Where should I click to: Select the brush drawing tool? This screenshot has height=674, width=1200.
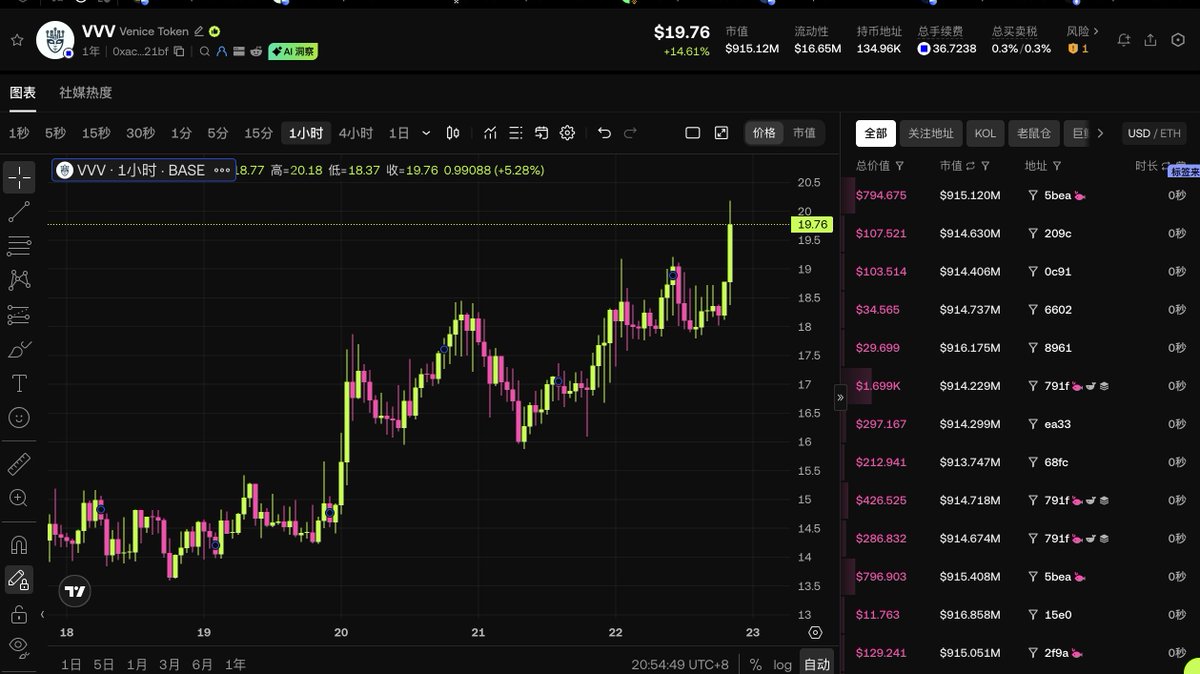(19, 349)
